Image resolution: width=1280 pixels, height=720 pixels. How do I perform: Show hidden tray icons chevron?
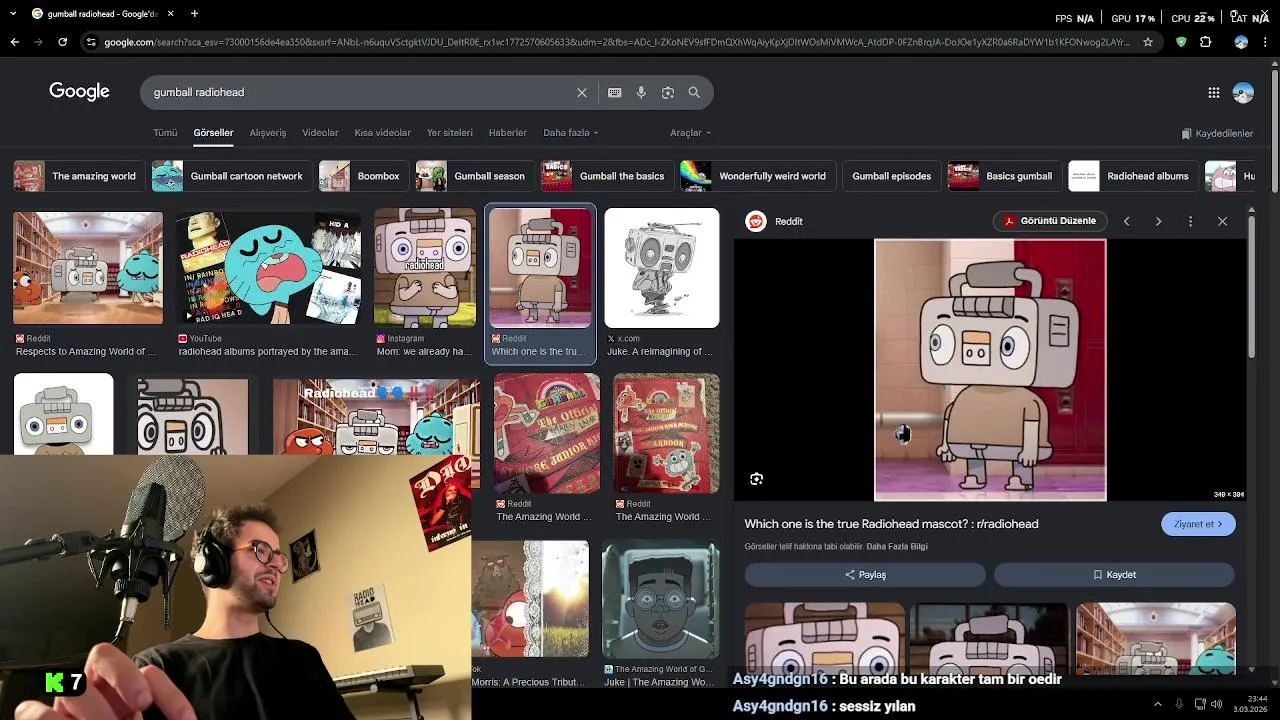1158,704
